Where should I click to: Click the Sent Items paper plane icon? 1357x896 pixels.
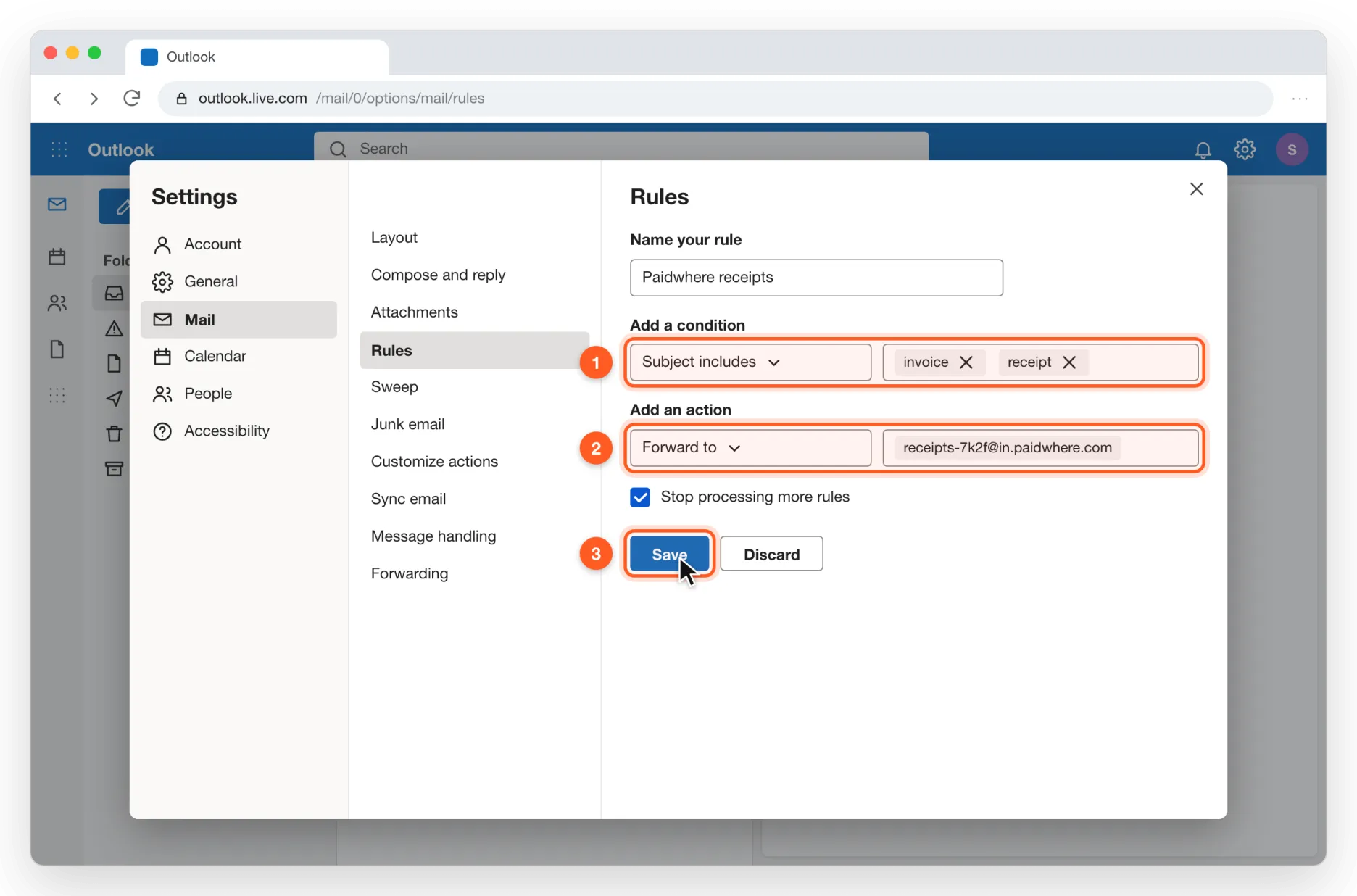pos(114,398)
